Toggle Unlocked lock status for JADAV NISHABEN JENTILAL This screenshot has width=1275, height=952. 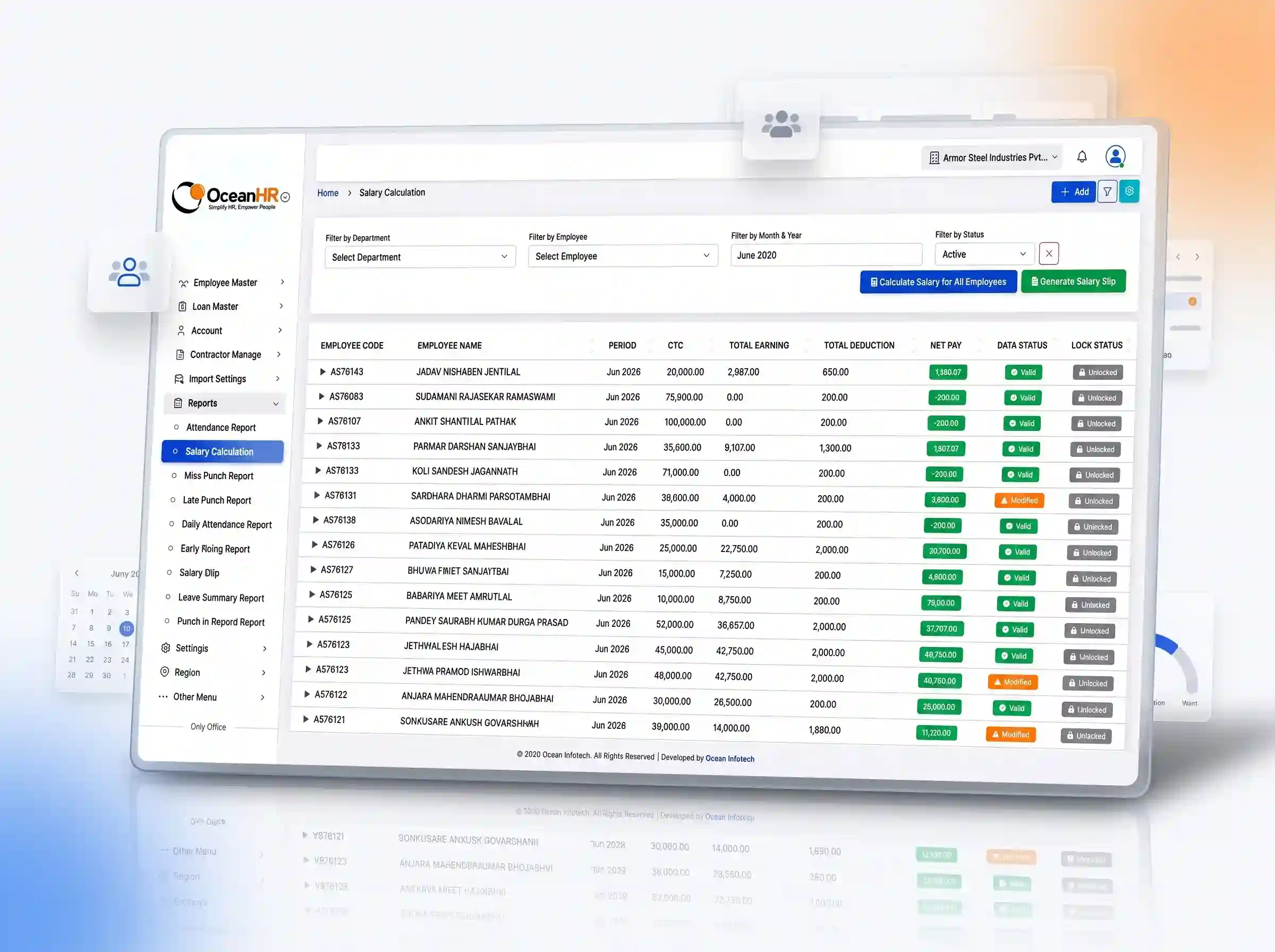coord(1098,372)
